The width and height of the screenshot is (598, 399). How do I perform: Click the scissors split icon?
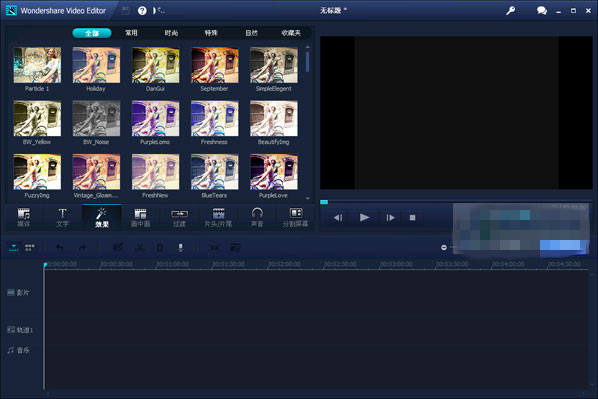pos(140,248)
